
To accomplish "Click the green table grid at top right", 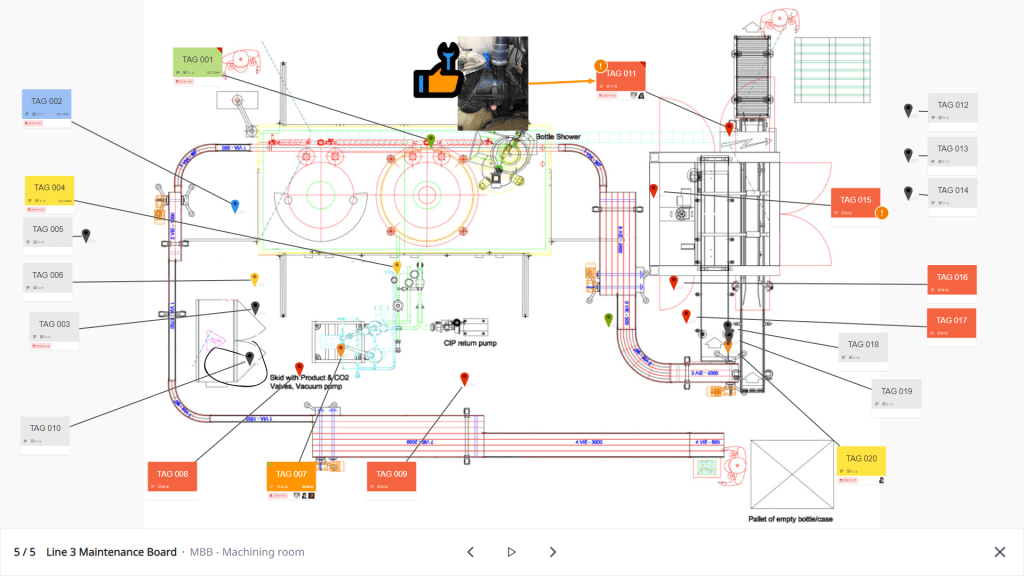I will [833, 70].
